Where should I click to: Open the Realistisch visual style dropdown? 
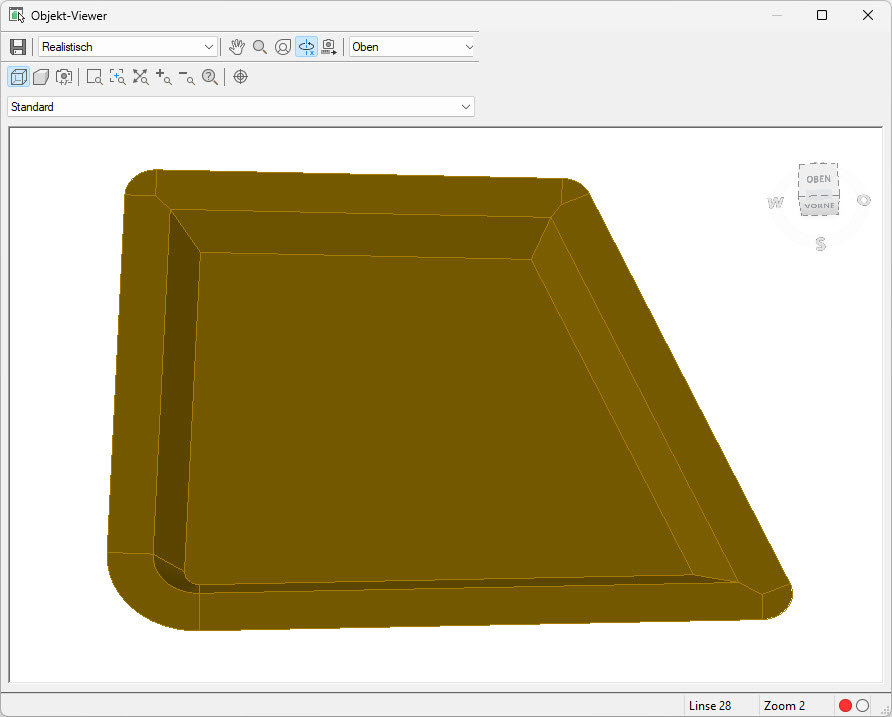coord(127,47)
